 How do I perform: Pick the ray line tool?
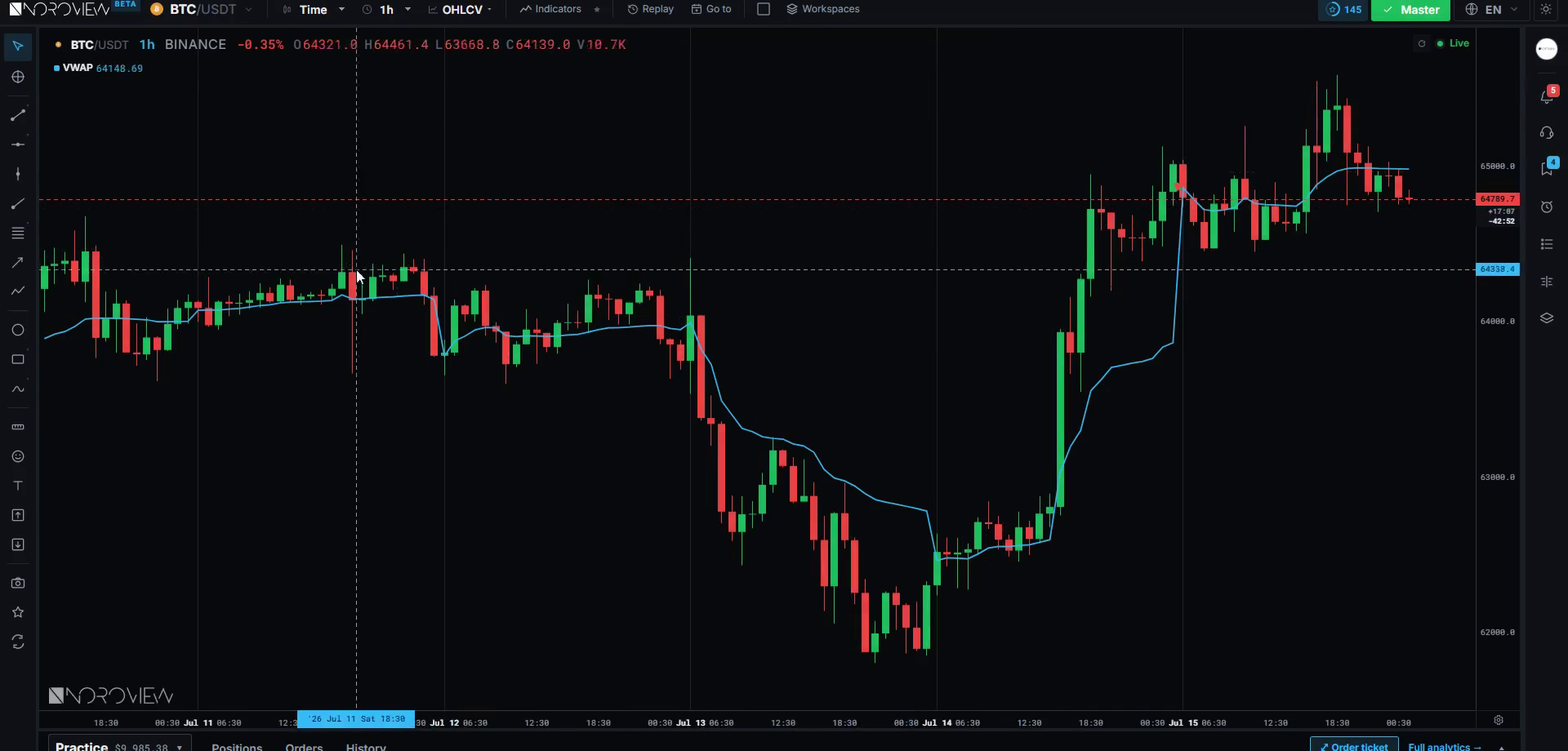tap(18, 204)
